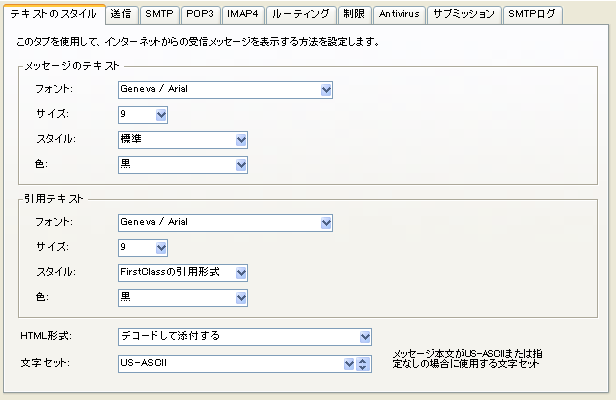Expand the メッセージのテキスト size dropdown

pyautogui.click(x=142, y=115)
